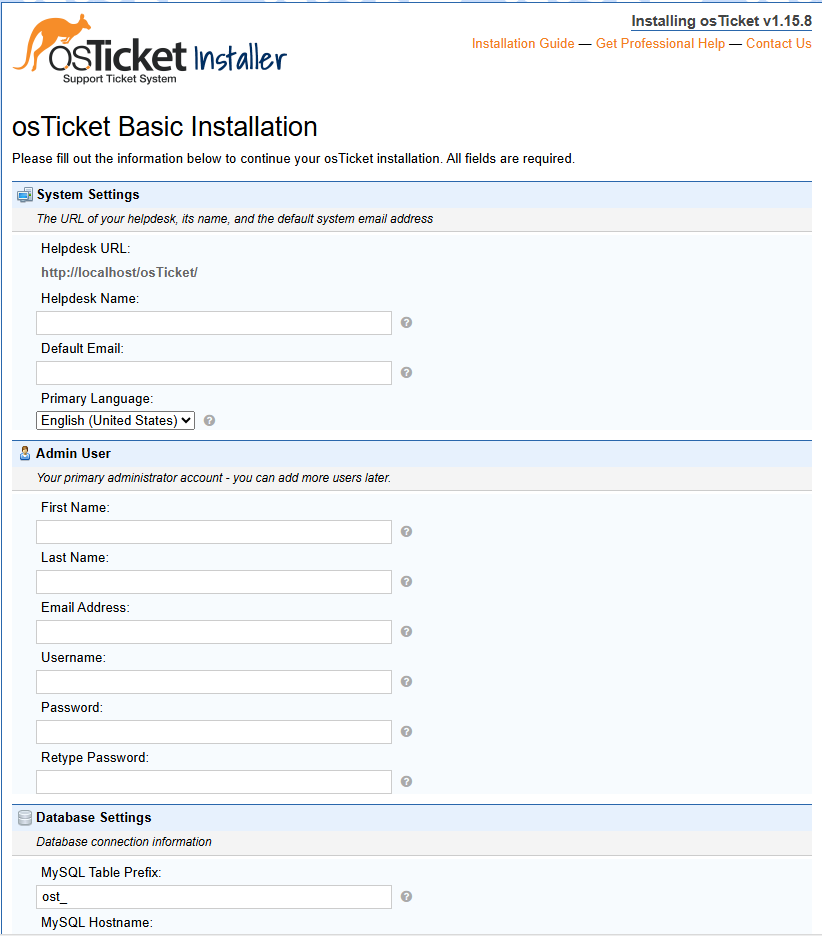Open the Contact Us page
Image resolution: width=822 pixels, height=936 pixels.
click(778, 43)
